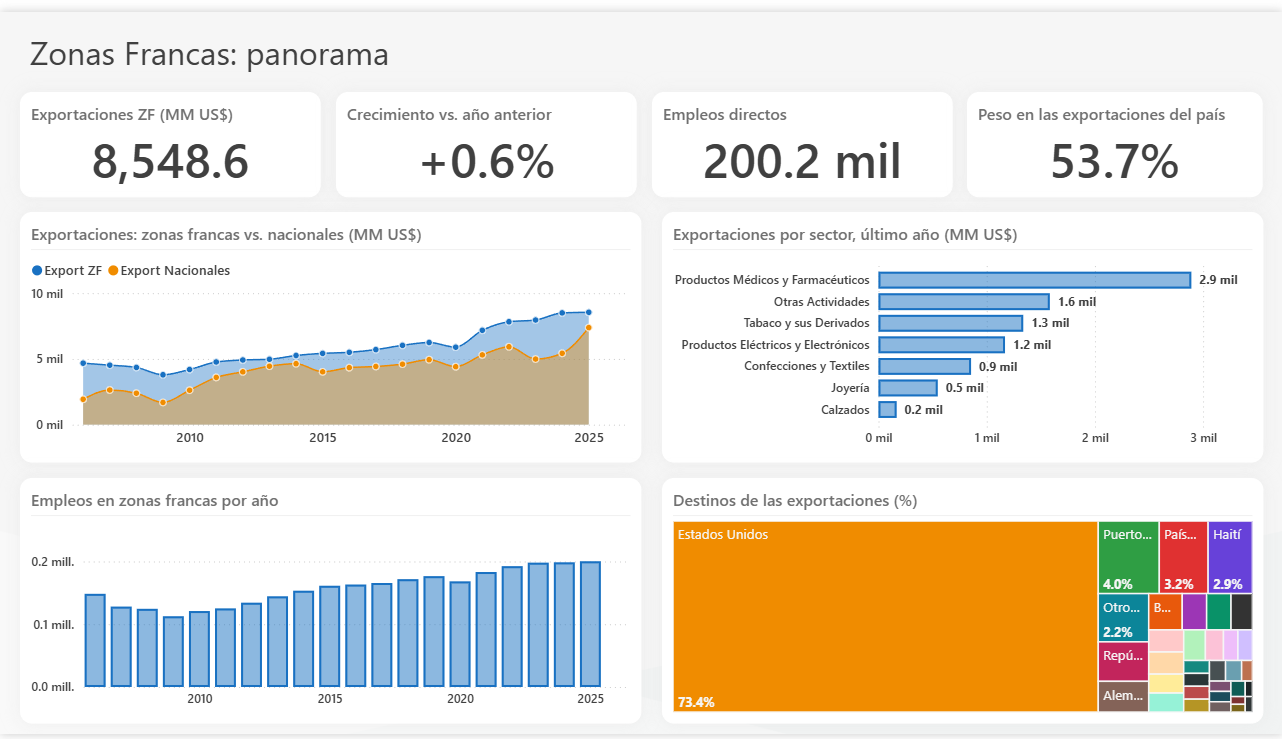This screenshot has width=1282, height=739.
Task: Select the 'Empleos en zonas francas por año' title
Action: tap(155, 501)
